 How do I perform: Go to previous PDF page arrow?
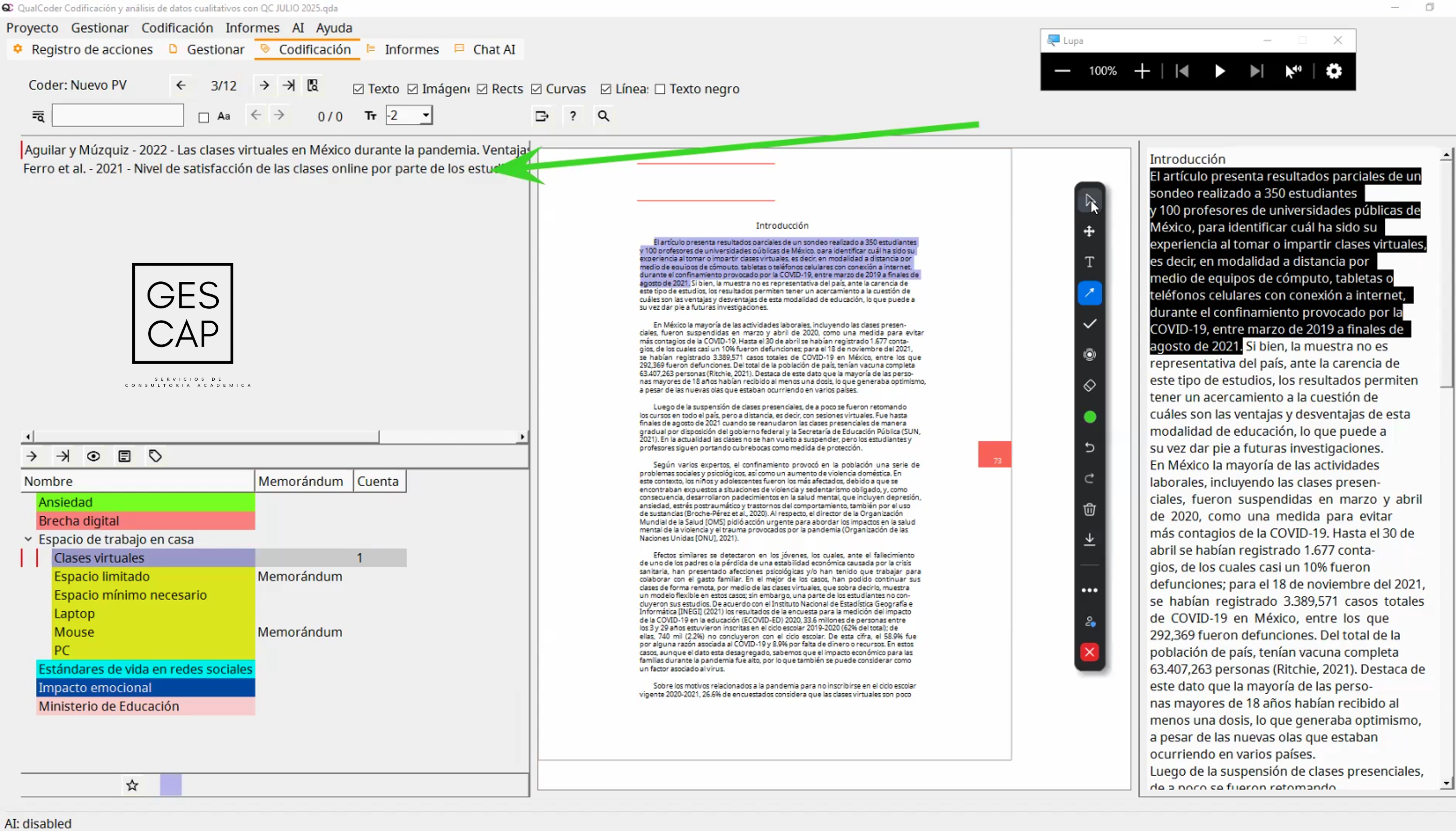point(181,86)
